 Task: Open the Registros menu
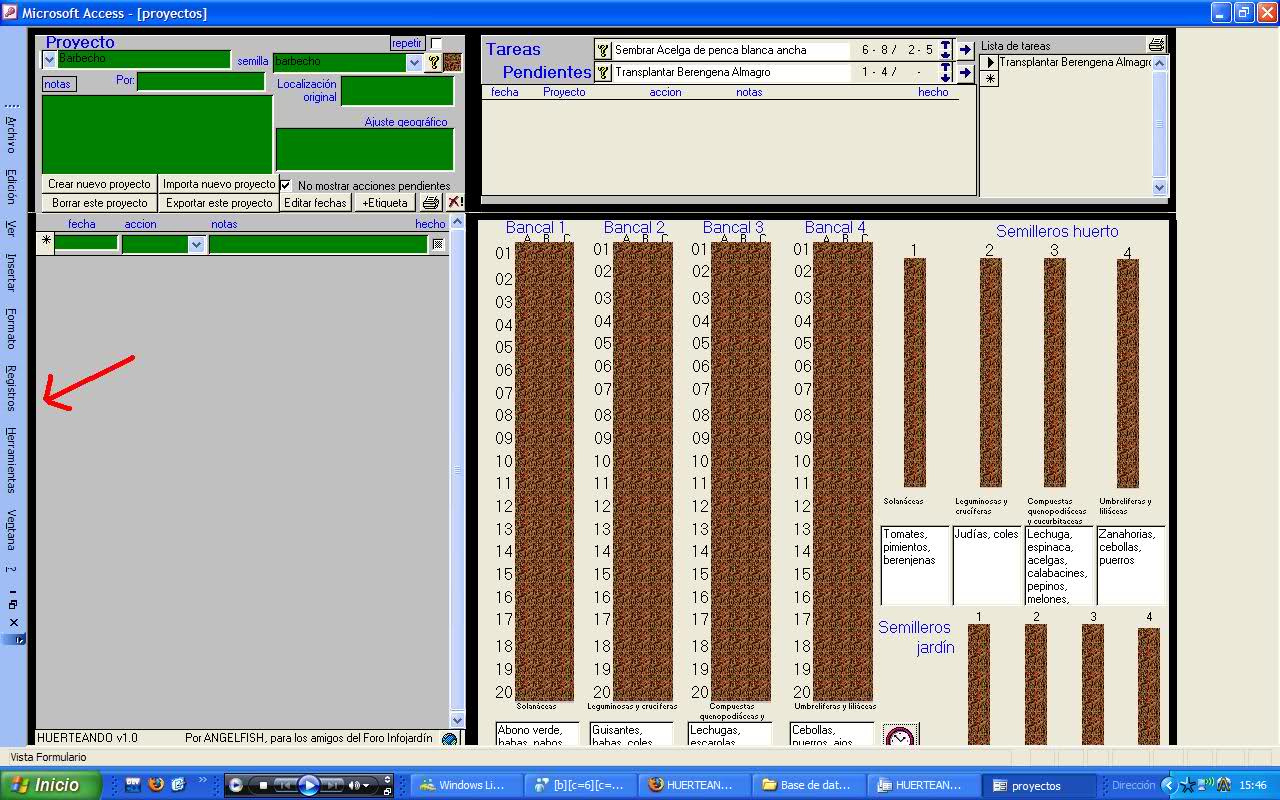[11, 388]
